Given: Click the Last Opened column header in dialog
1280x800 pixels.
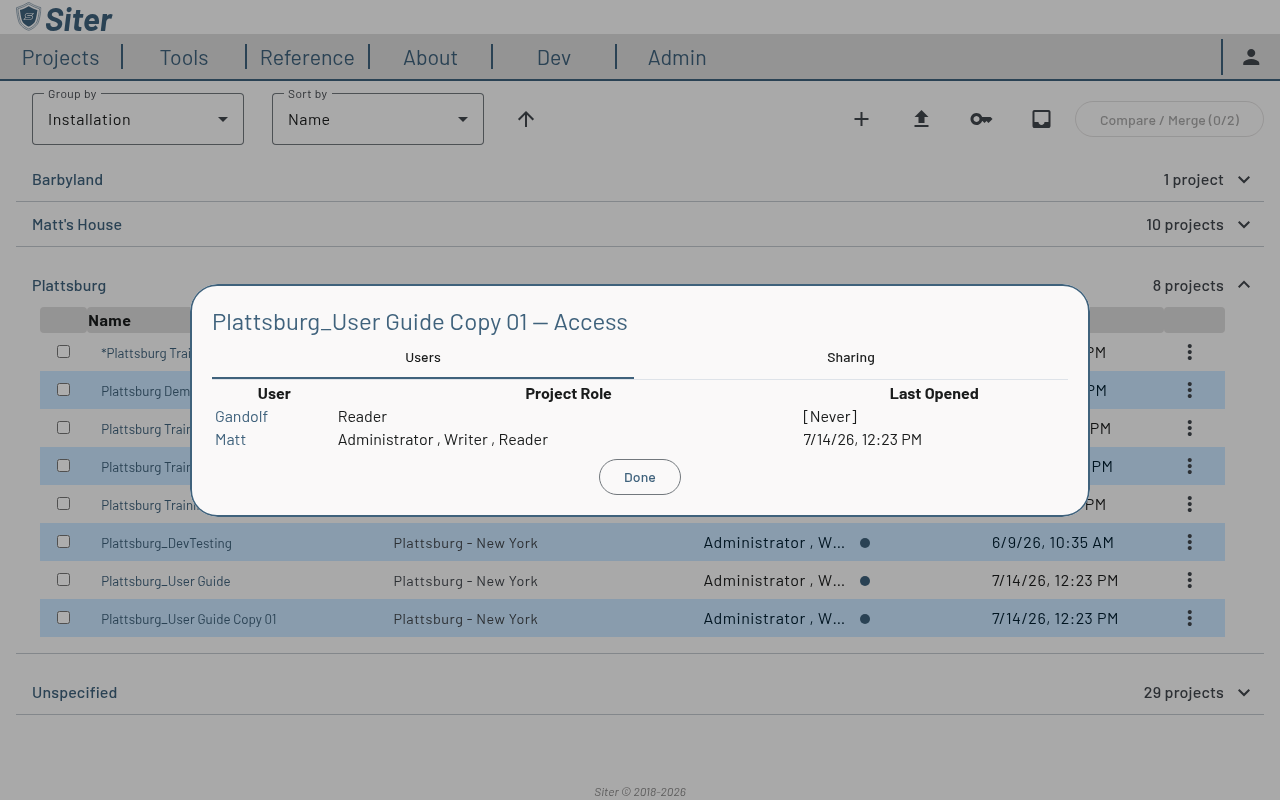Looking at the screenshot, I should pyautogui.click(x=934, y=394).
